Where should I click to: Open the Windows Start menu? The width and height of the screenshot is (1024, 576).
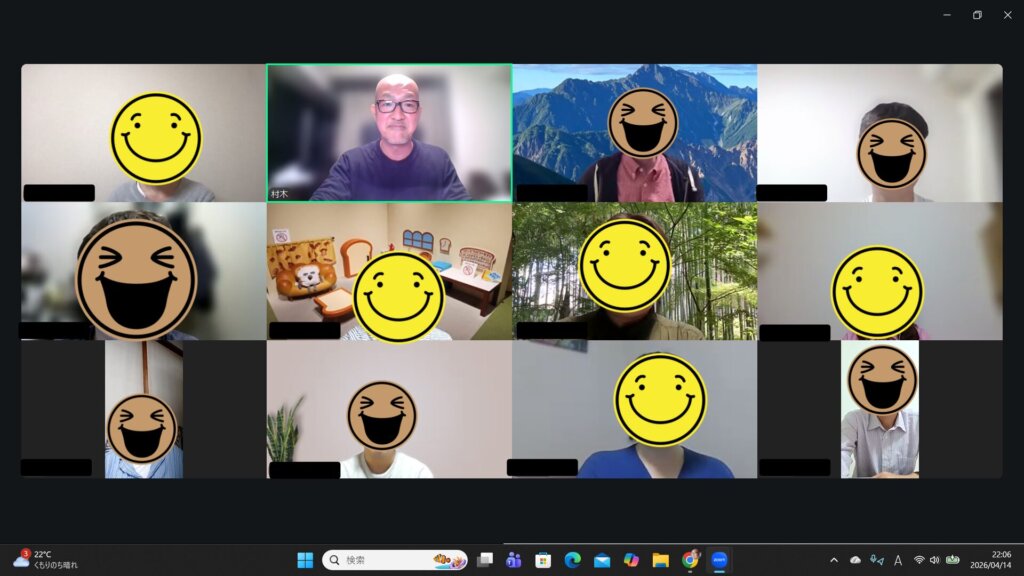pyautogui.click(x=305, y=560)
